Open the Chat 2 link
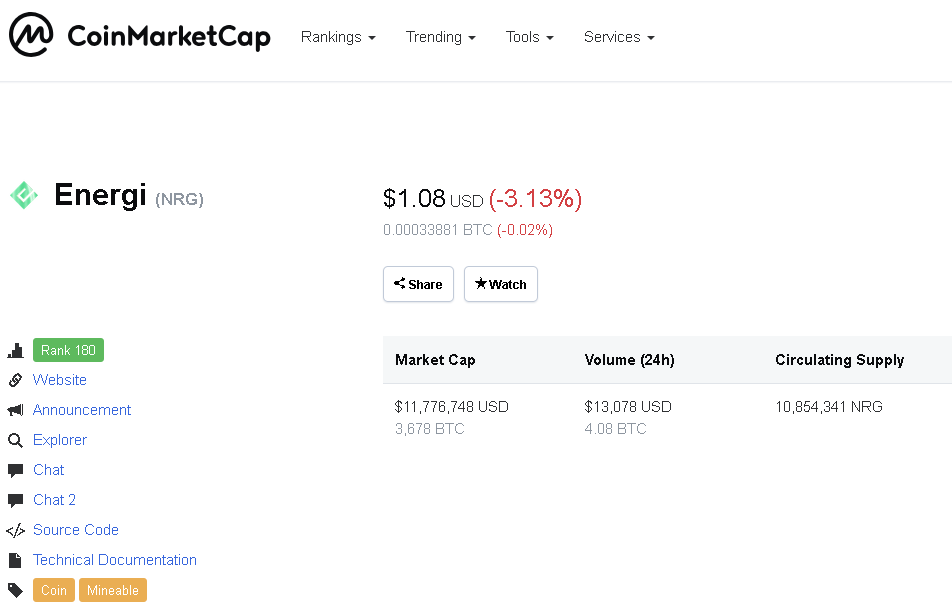Viewport: 952px width, 615px height. [x=55, y=500]
